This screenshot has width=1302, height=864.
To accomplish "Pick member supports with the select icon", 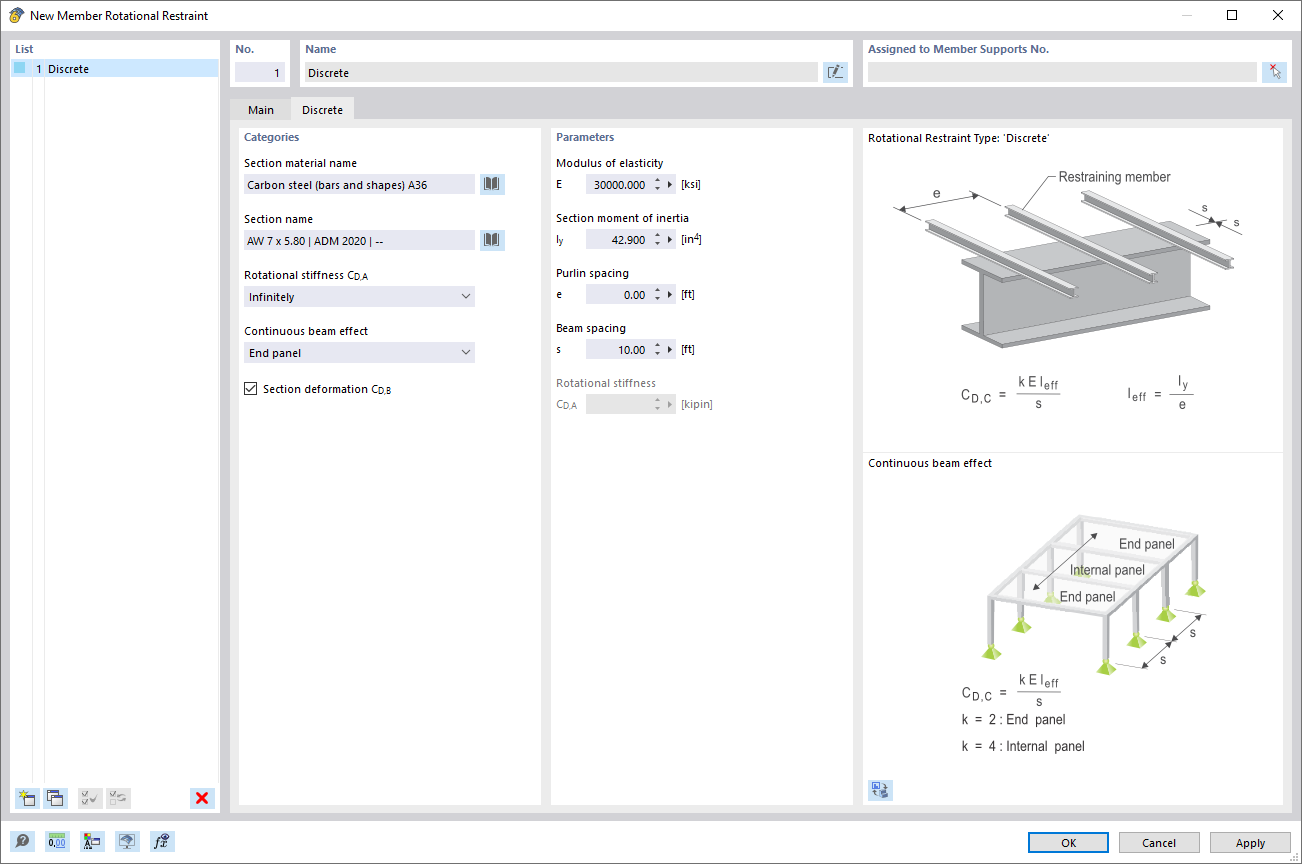I will 1274,71.
